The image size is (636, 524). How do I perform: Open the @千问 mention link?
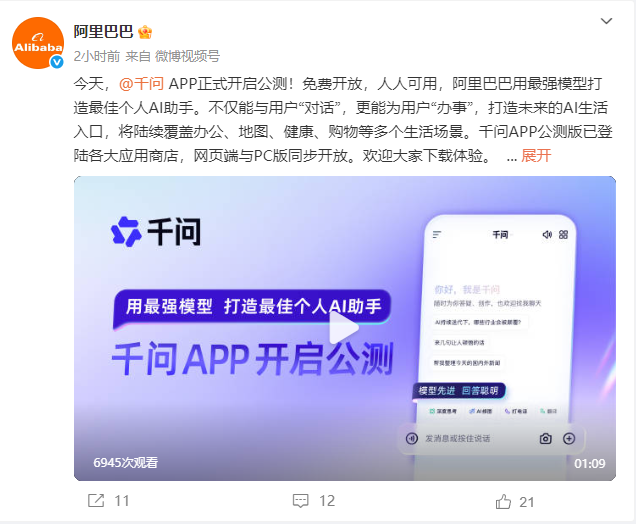[x=142, y=84]
